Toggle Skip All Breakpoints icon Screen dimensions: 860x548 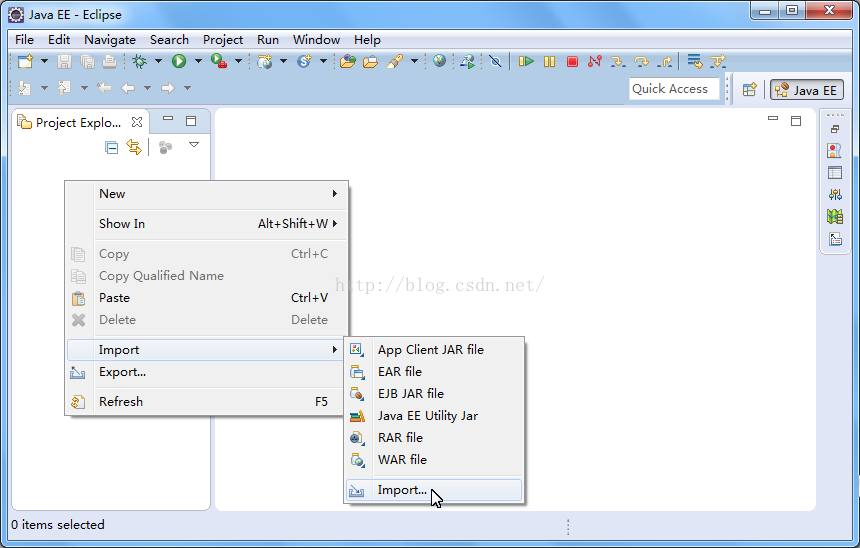point(495,61)
